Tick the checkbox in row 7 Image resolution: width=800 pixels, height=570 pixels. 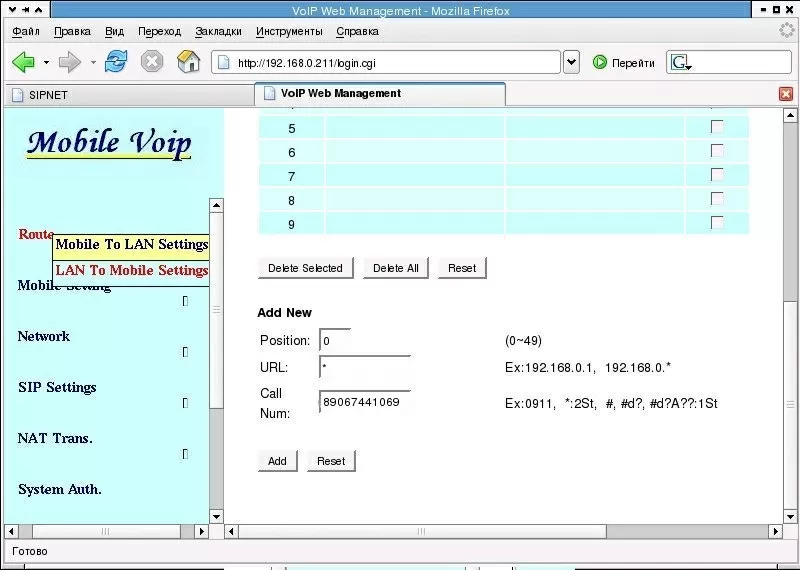(717, 175)
